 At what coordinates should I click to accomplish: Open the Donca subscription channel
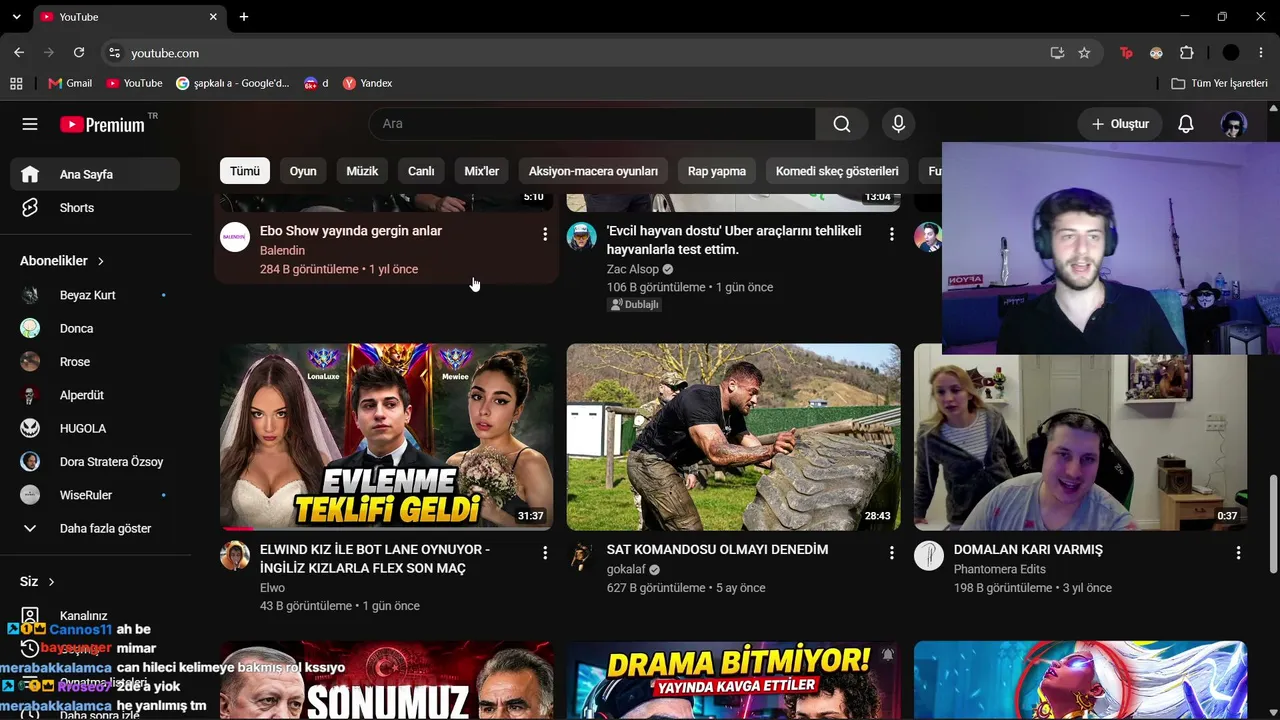coord(95,328)
